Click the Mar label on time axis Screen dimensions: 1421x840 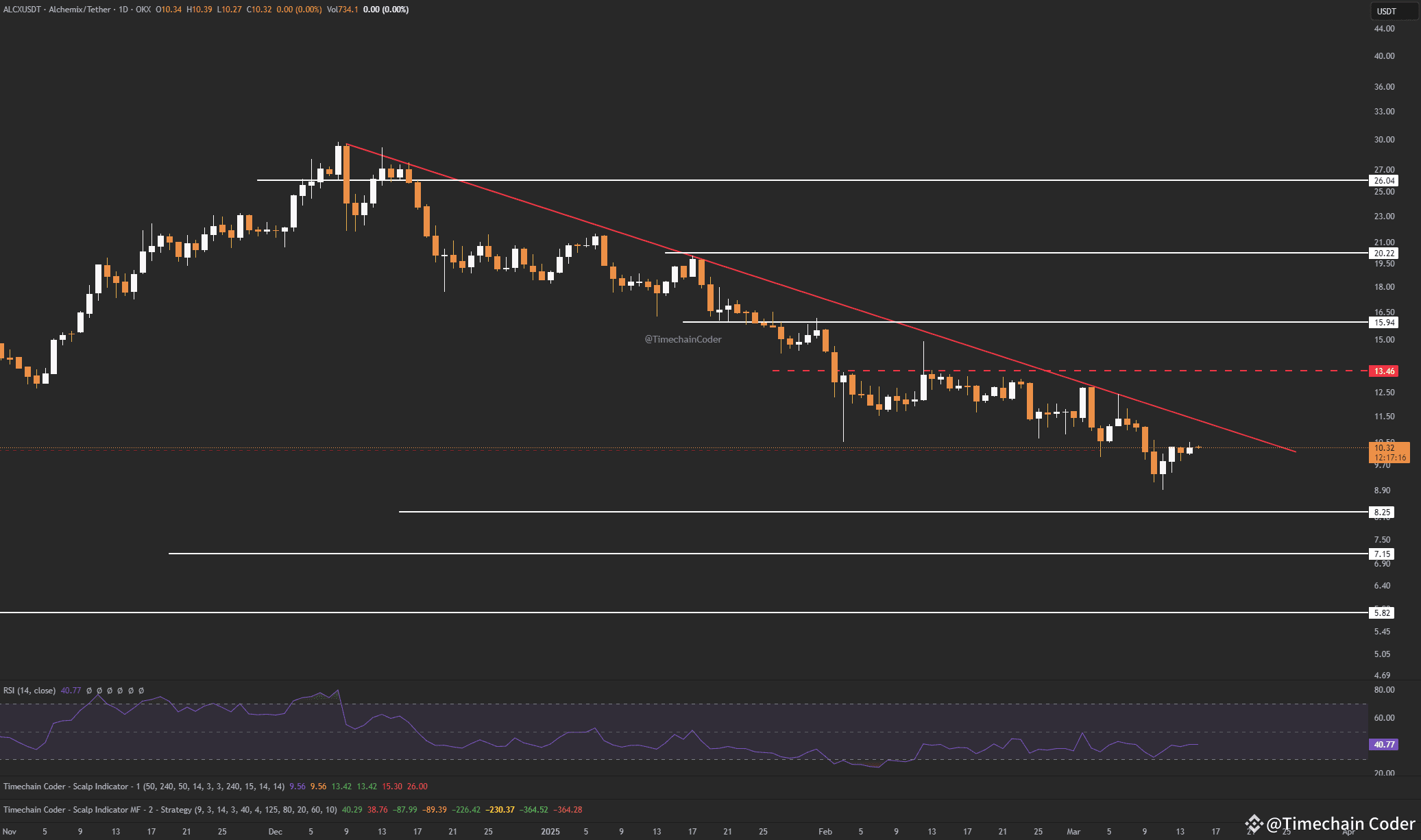coord(1073,832)
